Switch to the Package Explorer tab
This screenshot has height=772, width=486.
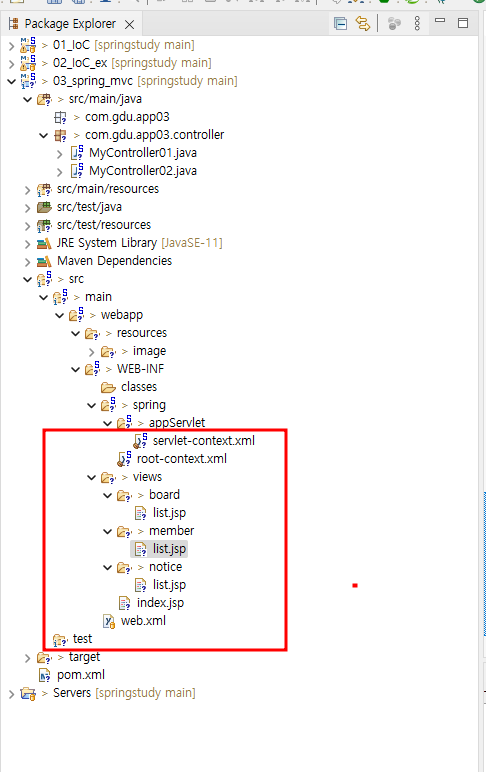point(70,24)
